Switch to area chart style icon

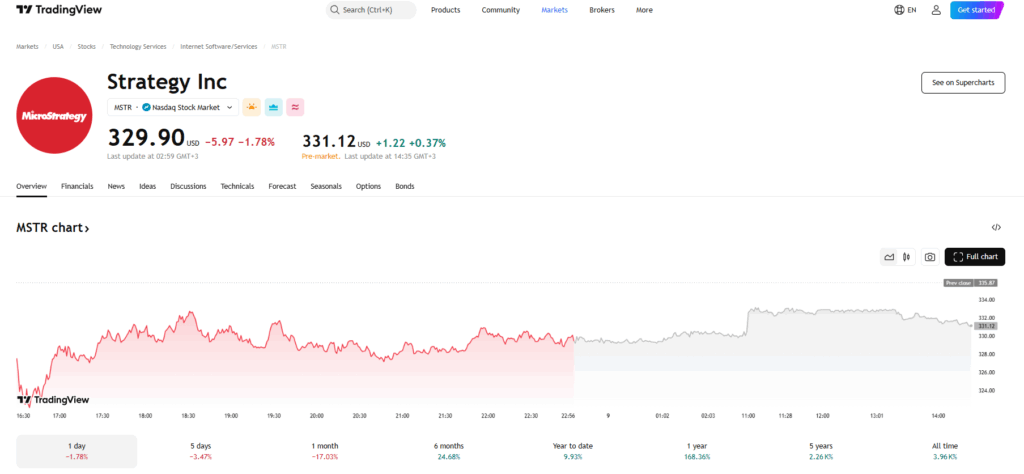pos(889,257)
